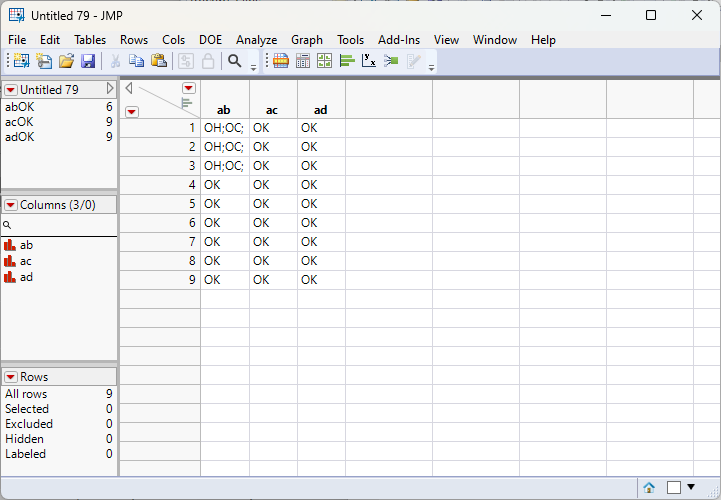
Task: Click the ad column nominal type icon
Action: pyautogui.click(x=10, y=277)
